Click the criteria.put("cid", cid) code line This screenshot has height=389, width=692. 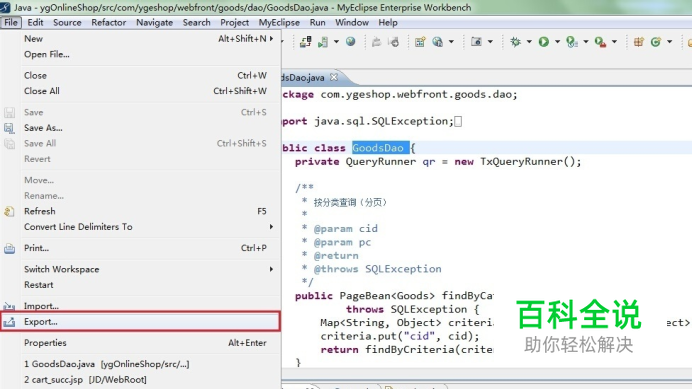(x=400, y=336)
